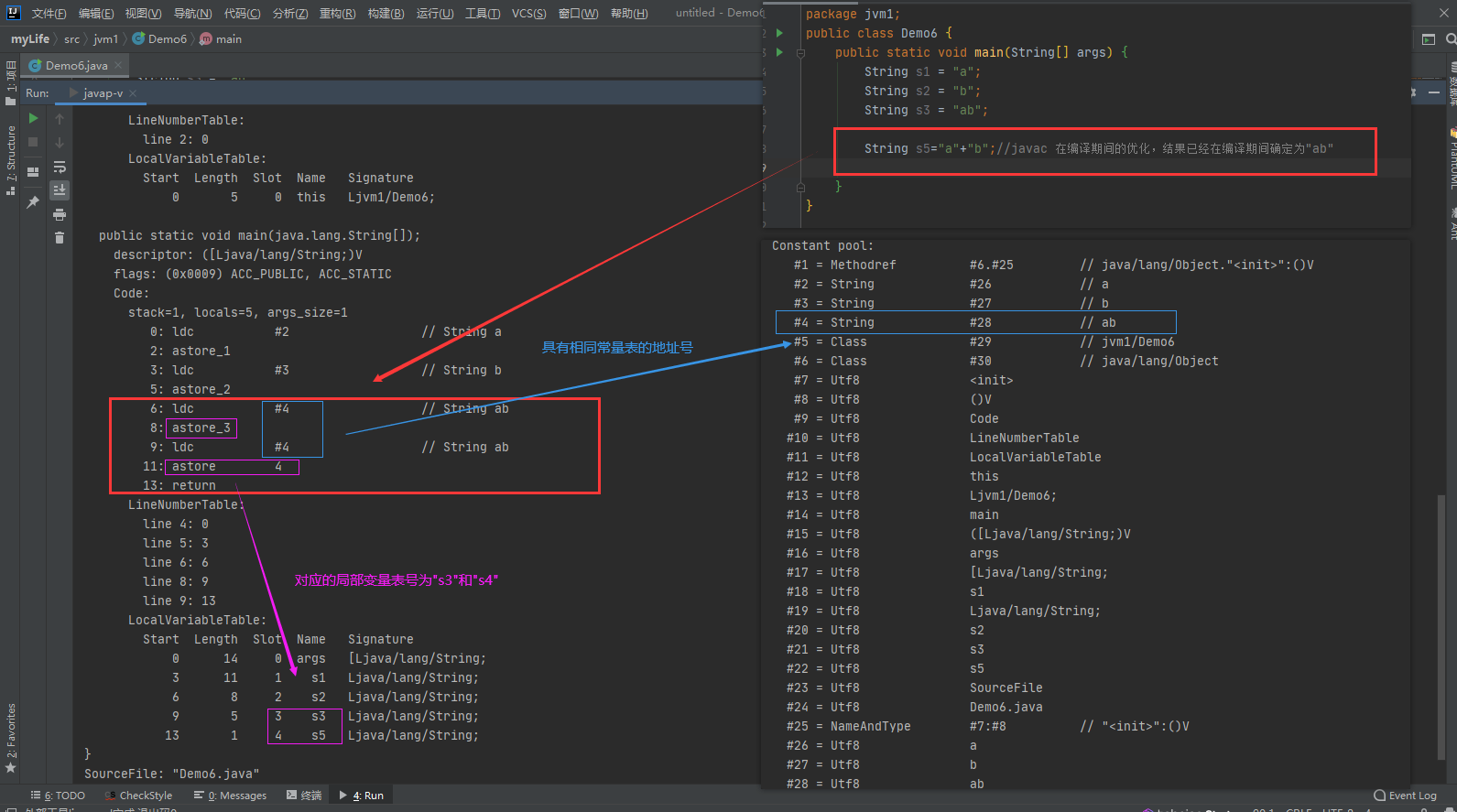Open the 6: TODO tool window
The height and width of the screenshot is (812, 1457).
[x=58, y=796]
